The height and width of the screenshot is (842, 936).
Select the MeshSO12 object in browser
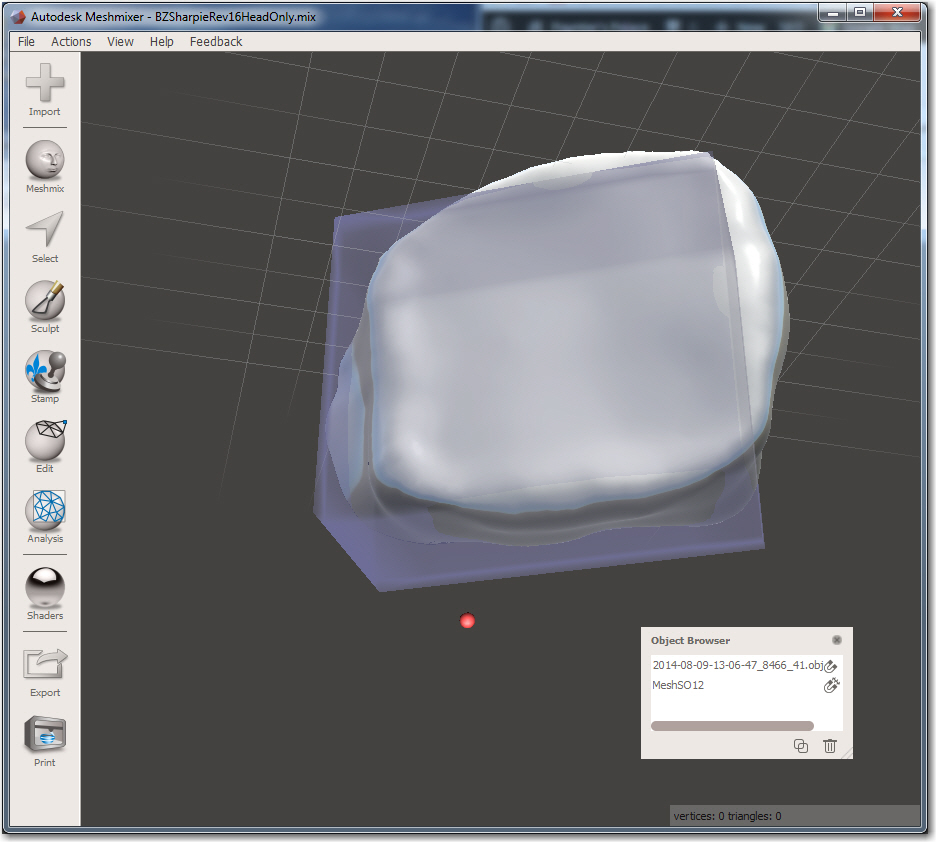(678, 685)
